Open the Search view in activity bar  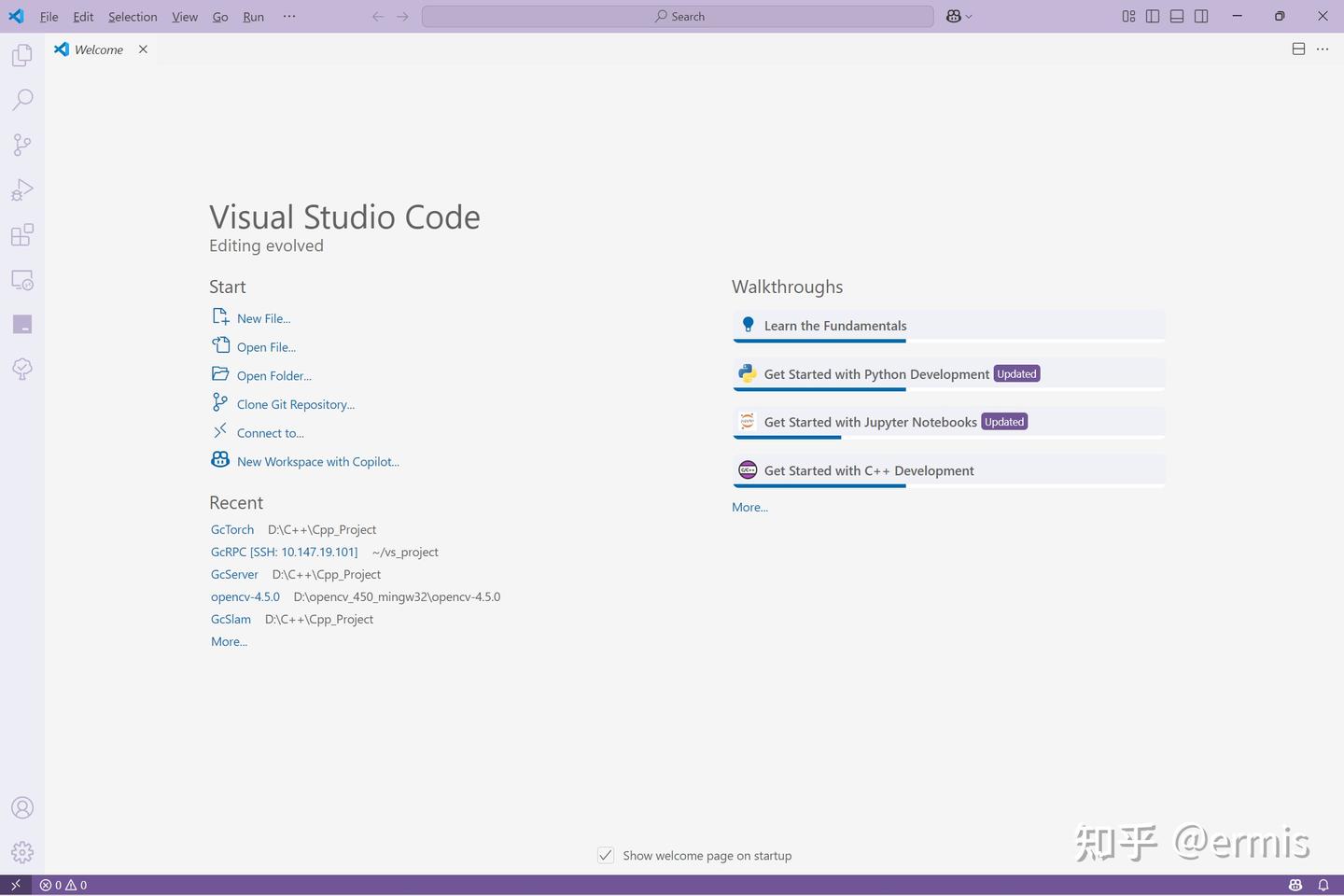point(22,100)
